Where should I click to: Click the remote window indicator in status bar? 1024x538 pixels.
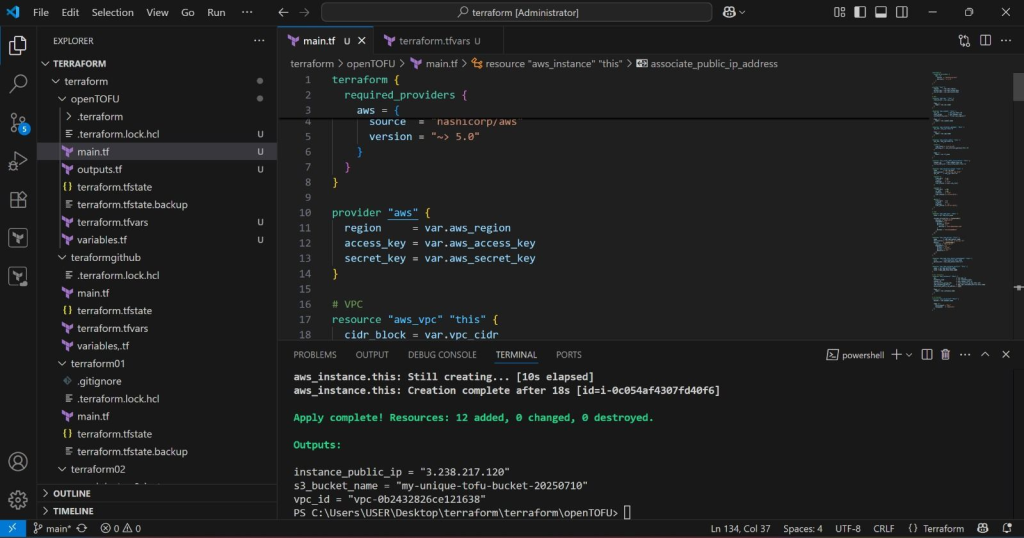click(x=12, y=528)
